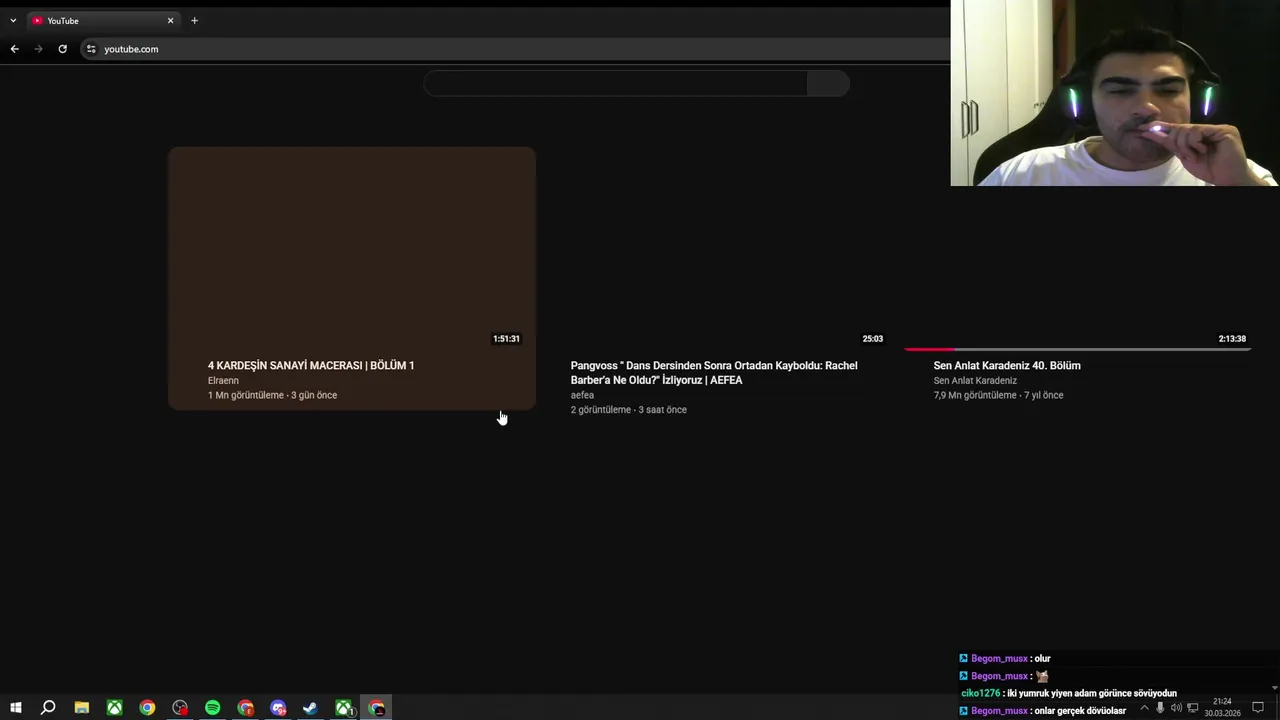Open the Elraenn channel link
This screenshot has height=720, width=1280.
tap(223, 381)
